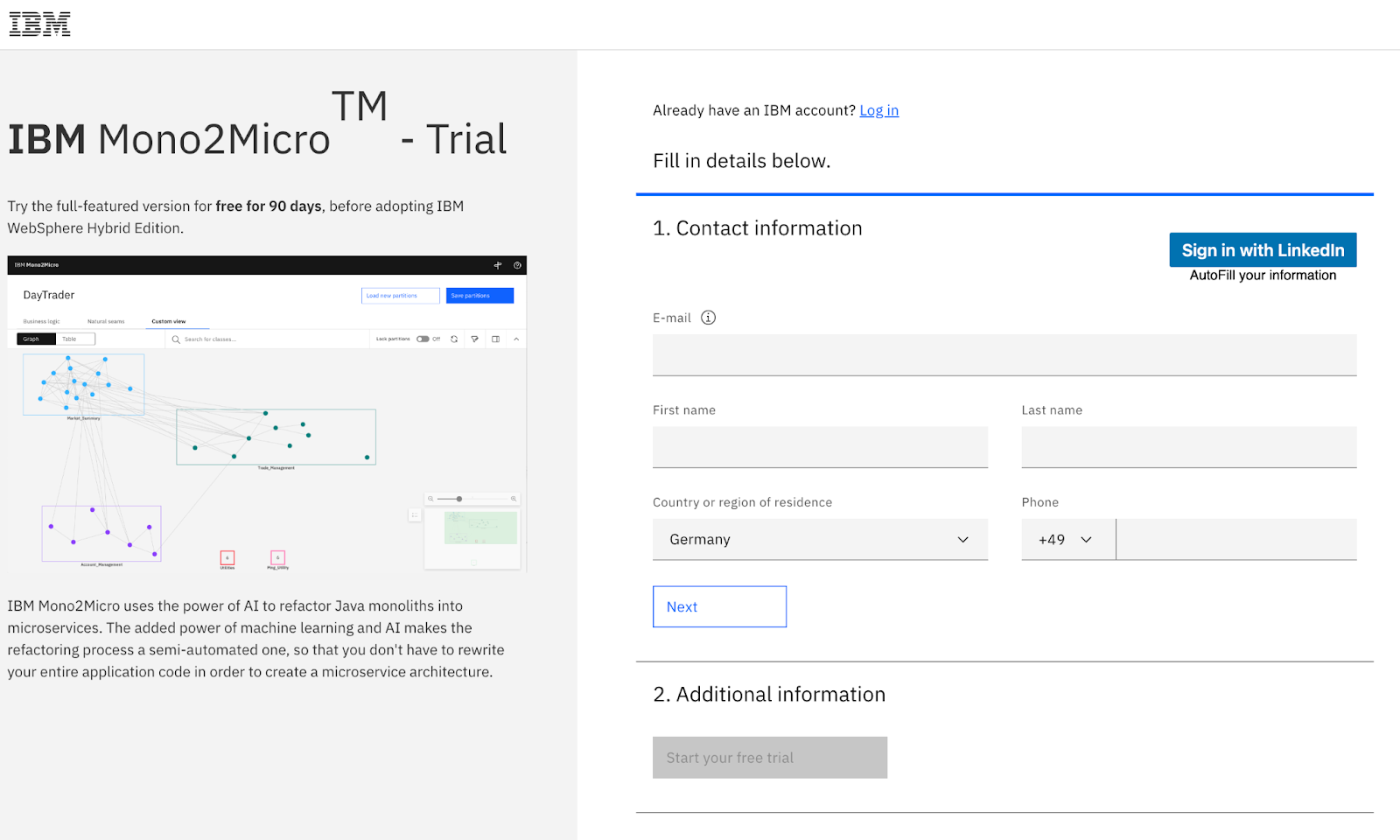
Task: Switch to Table view in preview
Action: pyautogui.click(x=70, y=339)
